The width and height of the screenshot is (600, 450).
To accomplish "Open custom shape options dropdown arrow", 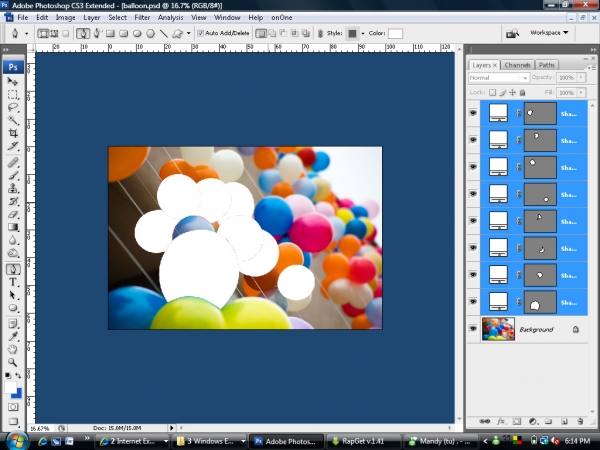I will click(188, 34).
